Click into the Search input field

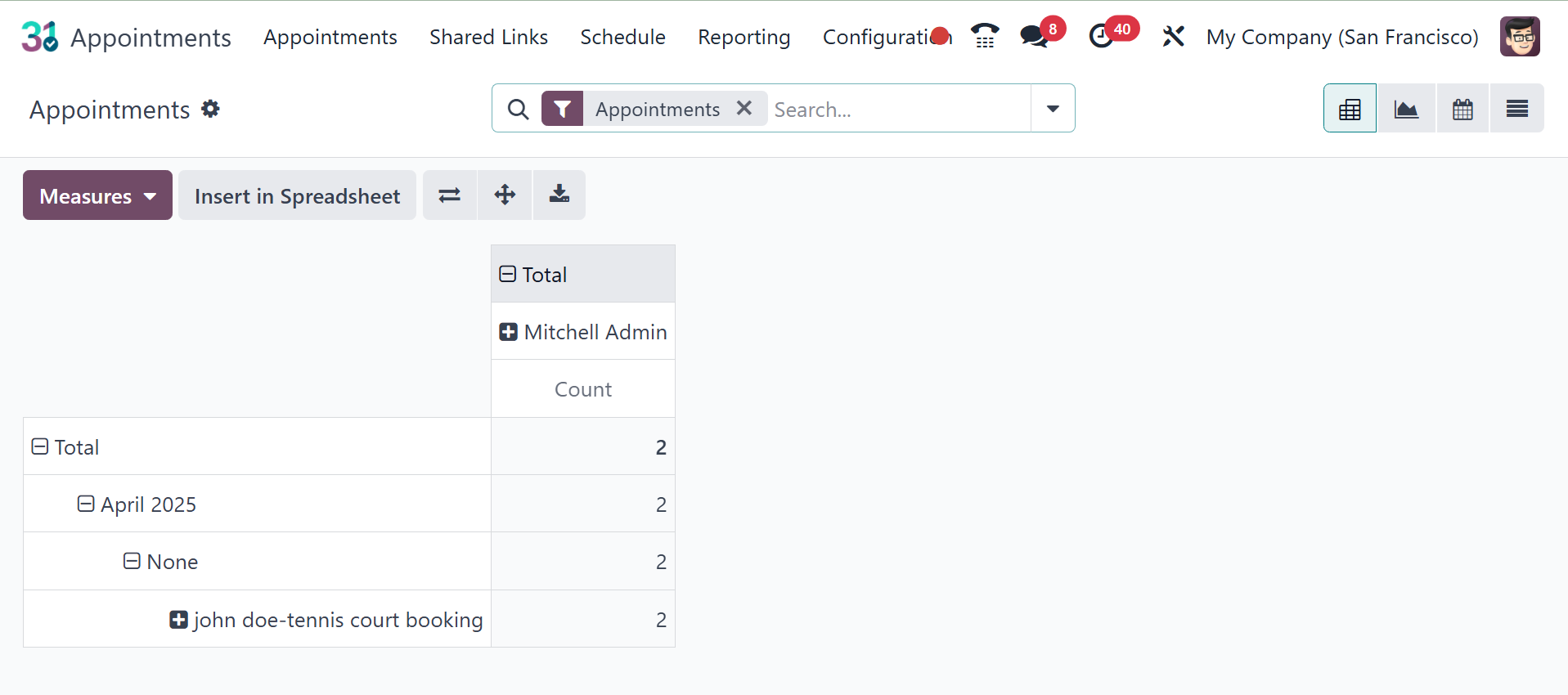click(898, 110)
